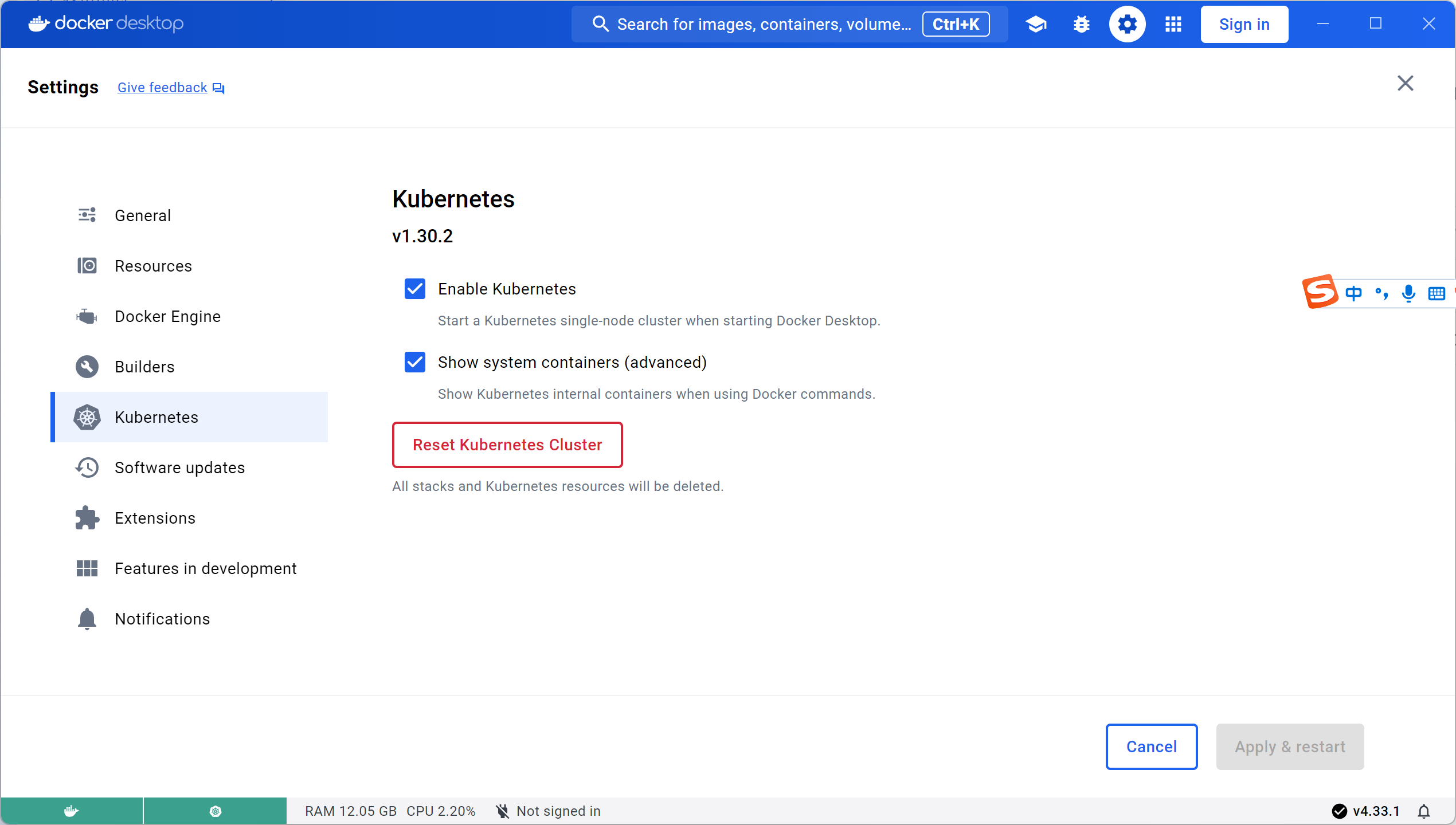This screenshot has width=1456, height=825.
Task: Click the Kubernetes status icon in footer
Action: point(215,811)
